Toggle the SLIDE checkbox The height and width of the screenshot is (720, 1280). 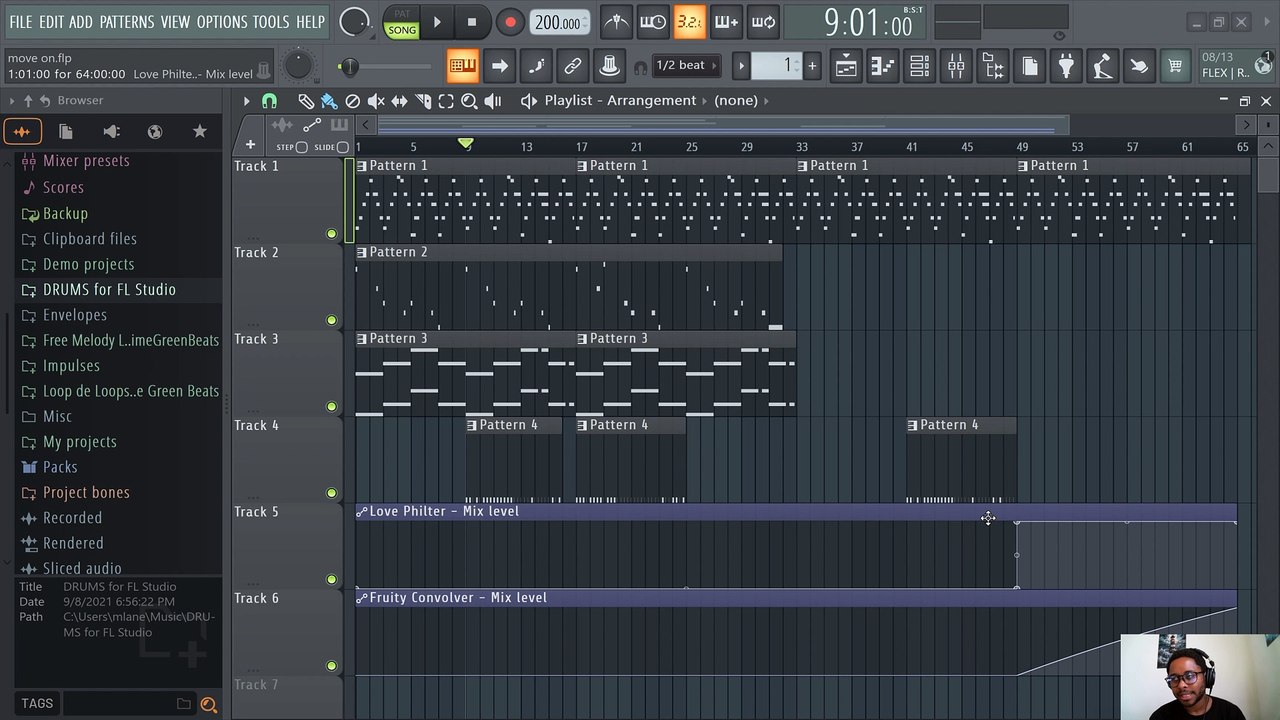point(343,147)
